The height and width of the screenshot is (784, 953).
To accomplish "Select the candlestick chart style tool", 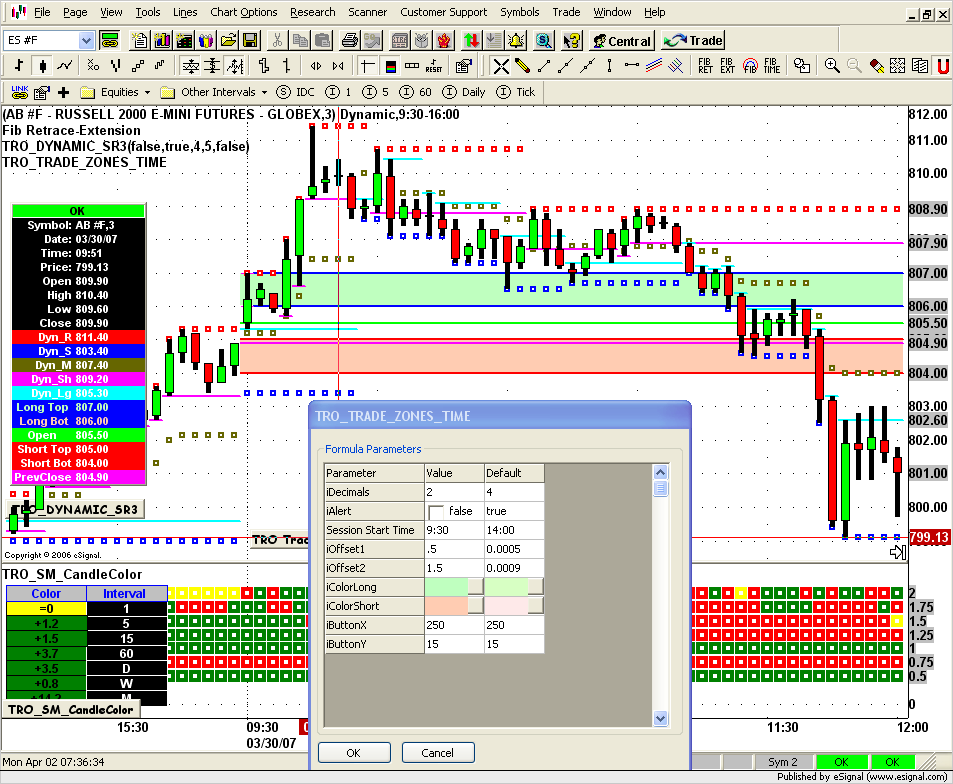I will [43, 66].
